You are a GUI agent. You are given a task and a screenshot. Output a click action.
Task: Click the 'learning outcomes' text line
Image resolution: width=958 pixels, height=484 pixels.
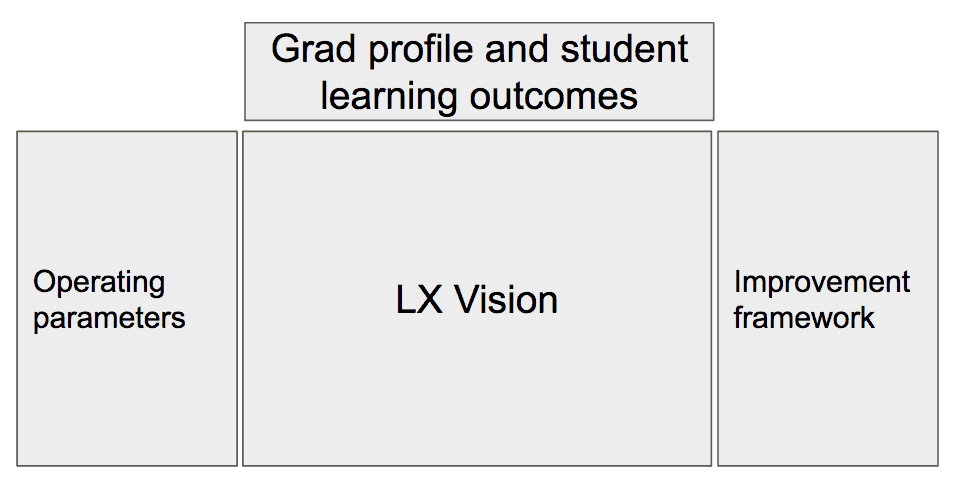[480, 97]
